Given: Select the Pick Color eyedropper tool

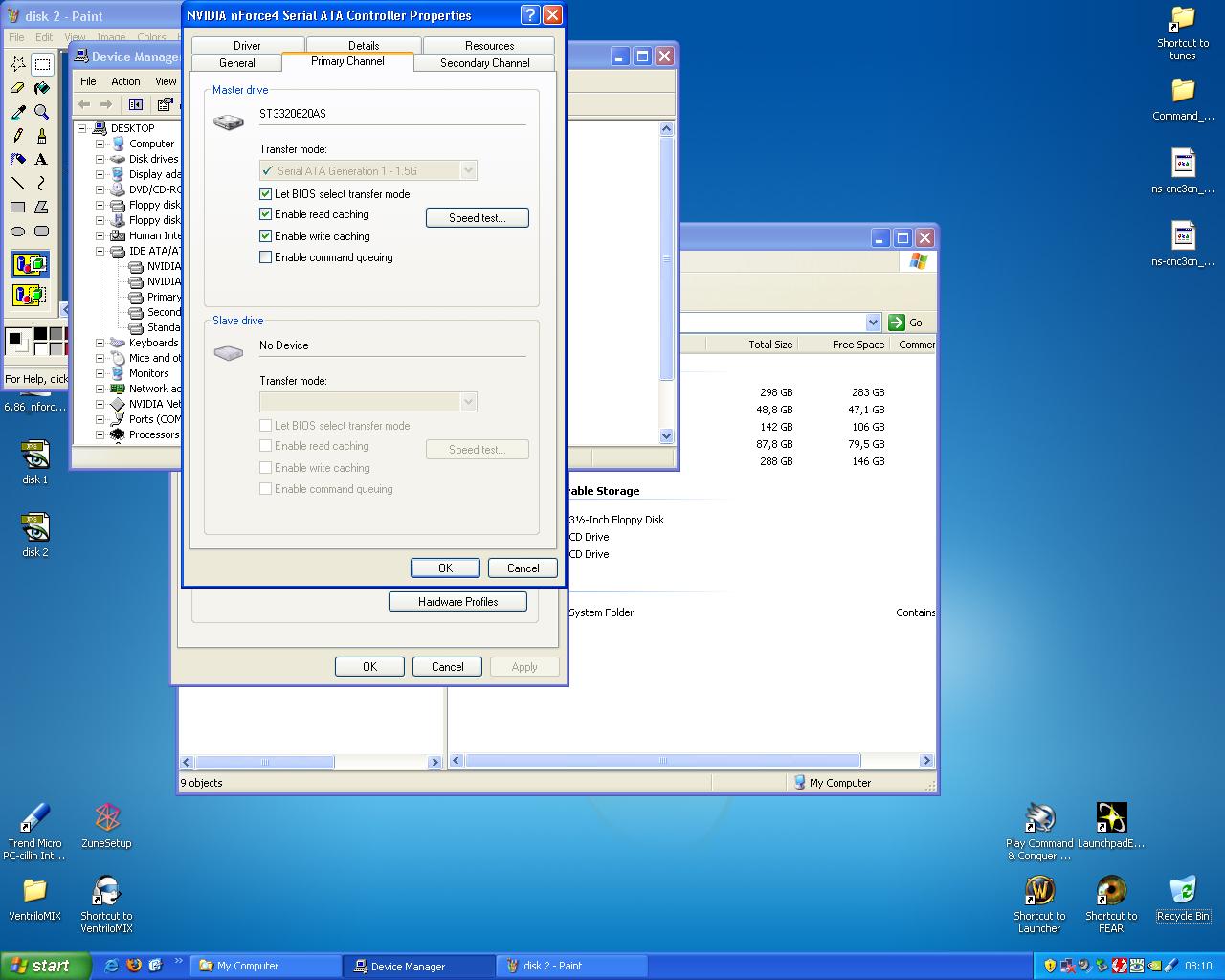Looking at the screenshot, I should pyautogui.click(x=17, y=112).
